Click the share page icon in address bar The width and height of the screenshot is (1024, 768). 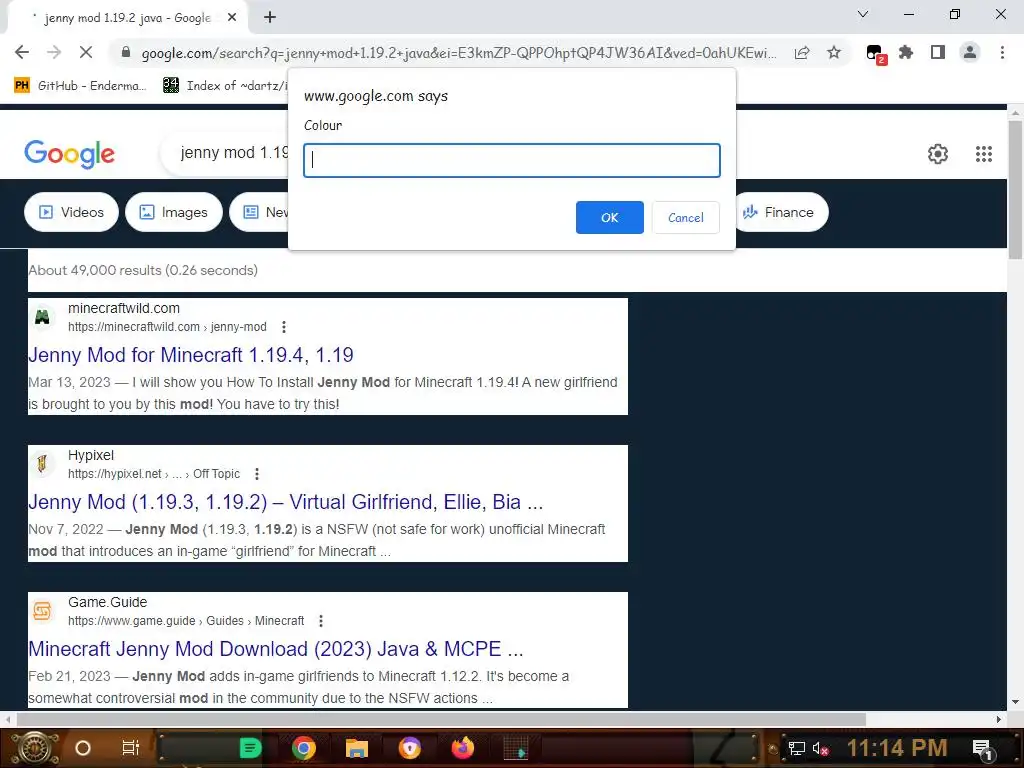(802, 52)
